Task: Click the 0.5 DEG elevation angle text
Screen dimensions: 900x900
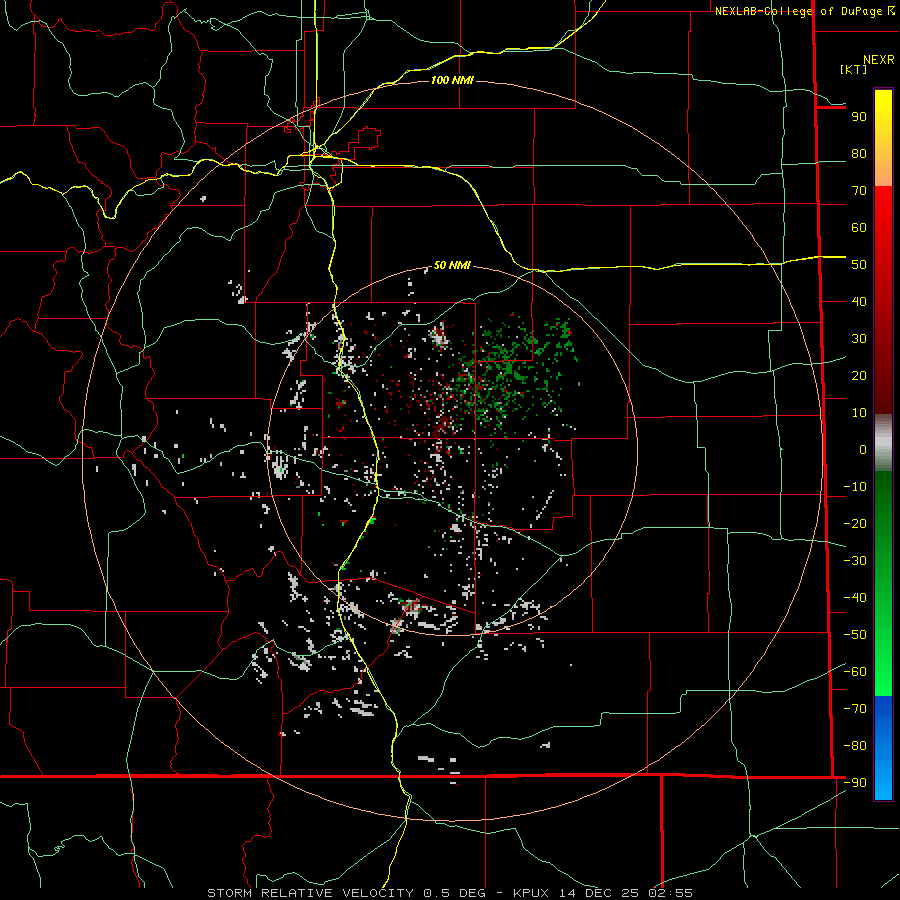Action: tap(455, 893)
